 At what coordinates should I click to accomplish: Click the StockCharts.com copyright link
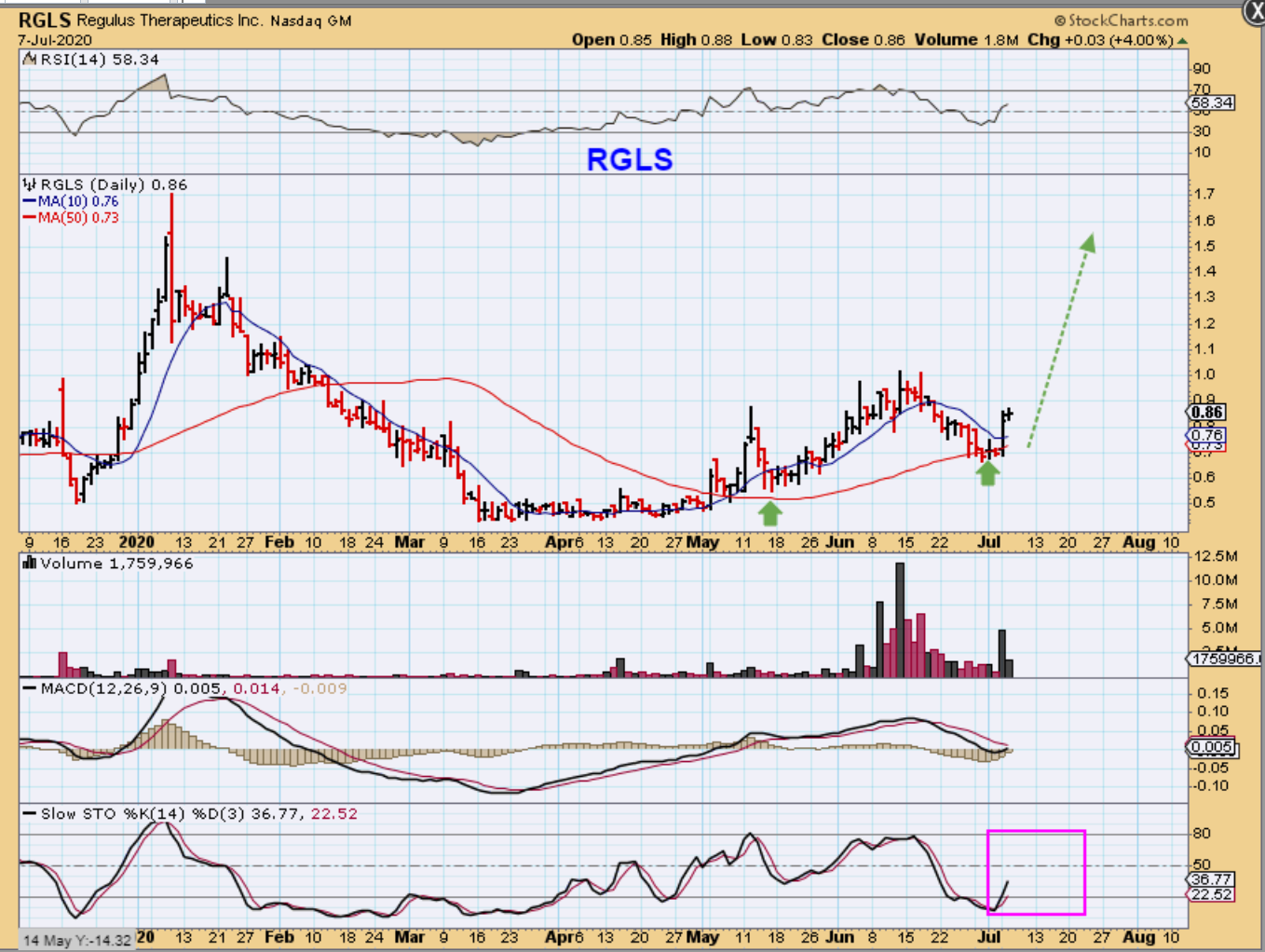click(x=1122, y=20)
